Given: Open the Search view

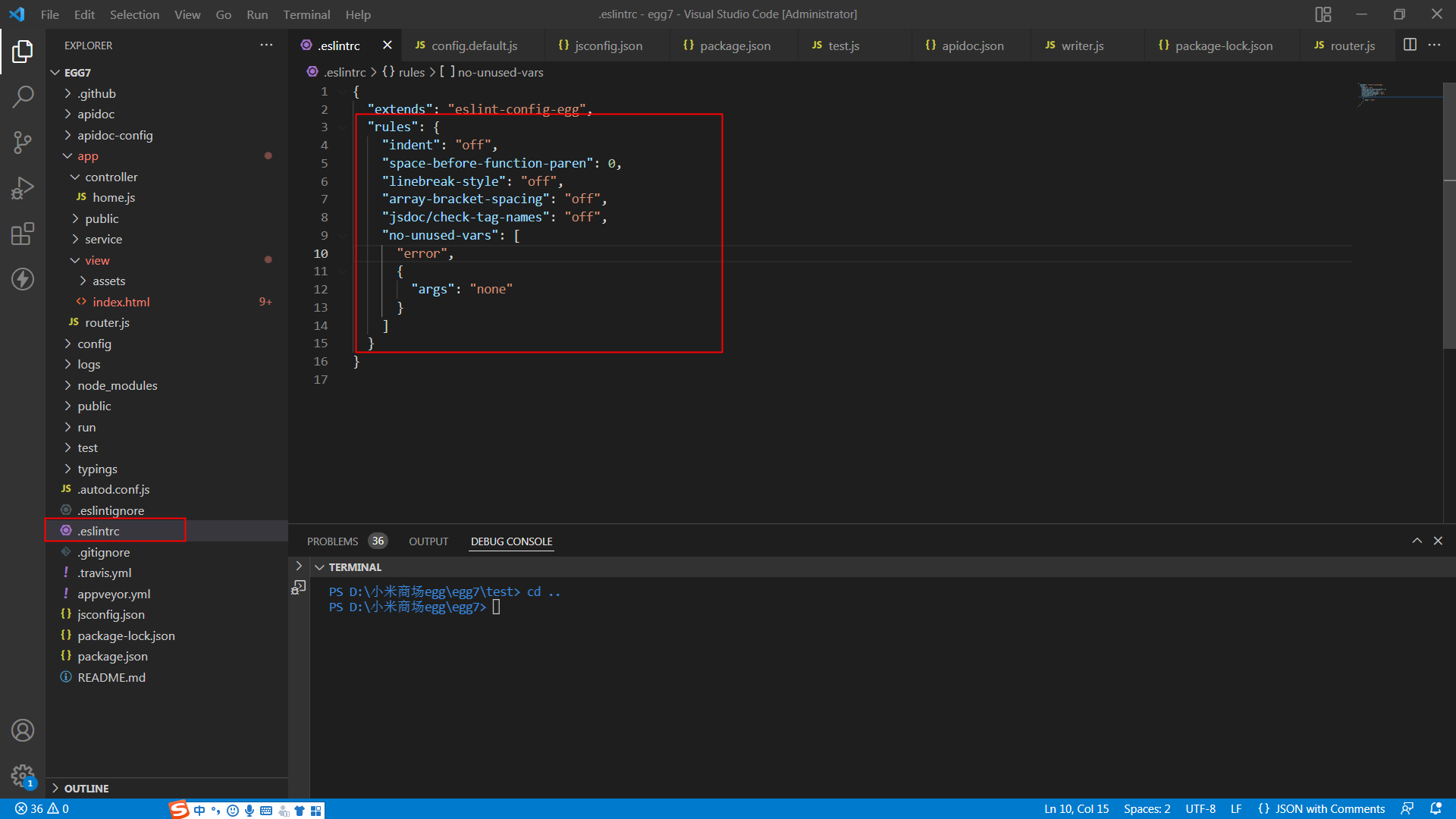Looking at the screenshot, I should click(x=23, y=97).
